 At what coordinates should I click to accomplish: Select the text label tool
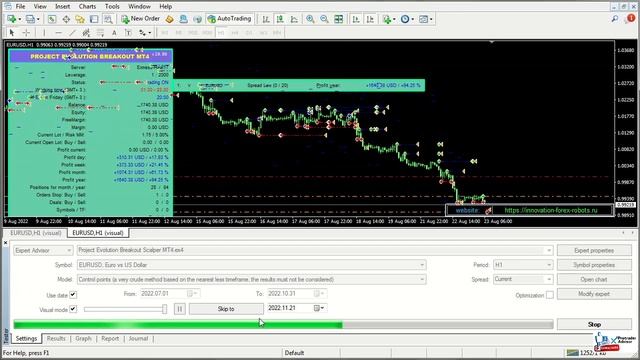point(128,33)
